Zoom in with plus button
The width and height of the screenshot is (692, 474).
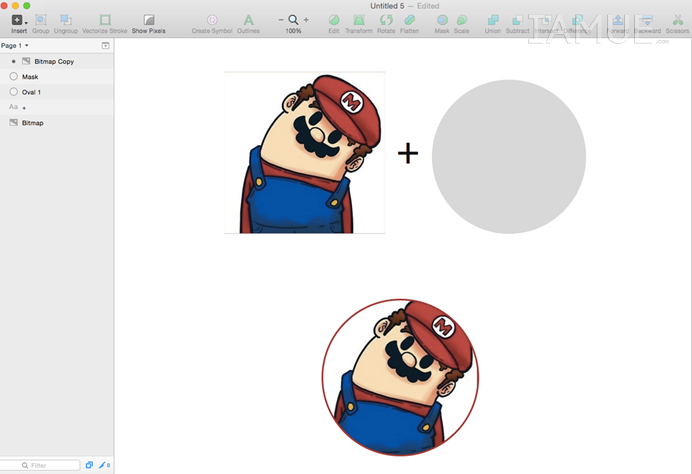(x=306, y=20)
